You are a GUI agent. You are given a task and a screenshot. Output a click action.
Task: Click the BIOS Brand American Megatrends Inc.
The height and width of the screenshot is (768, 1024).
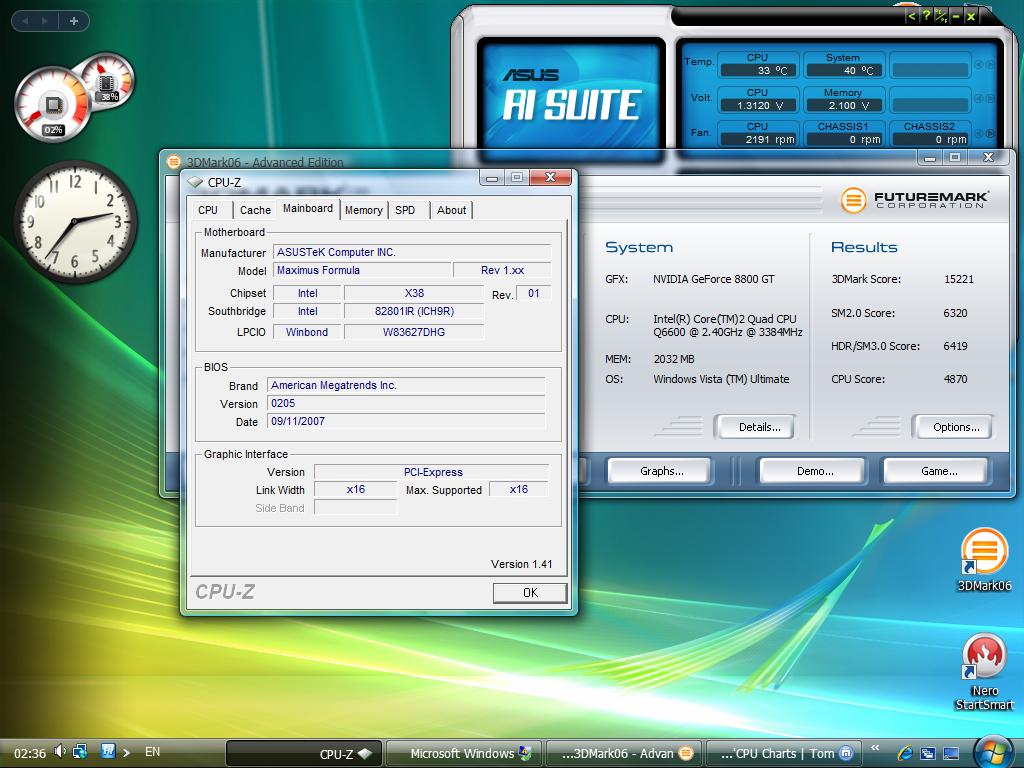[x=406, y=385]
